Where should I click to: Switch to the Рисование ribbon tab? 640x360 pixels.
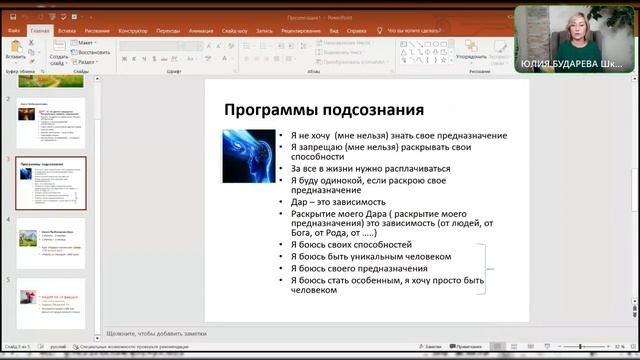97,31
